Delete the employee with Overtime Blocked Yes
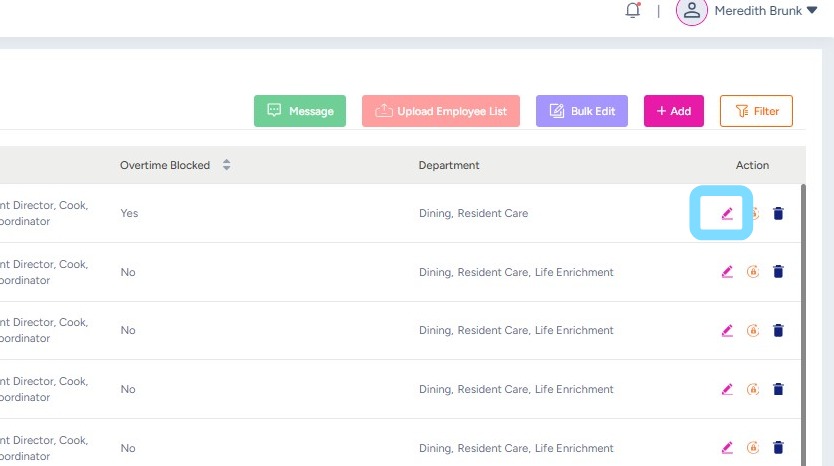The image size is (834, 466). [x=779, y=213]
